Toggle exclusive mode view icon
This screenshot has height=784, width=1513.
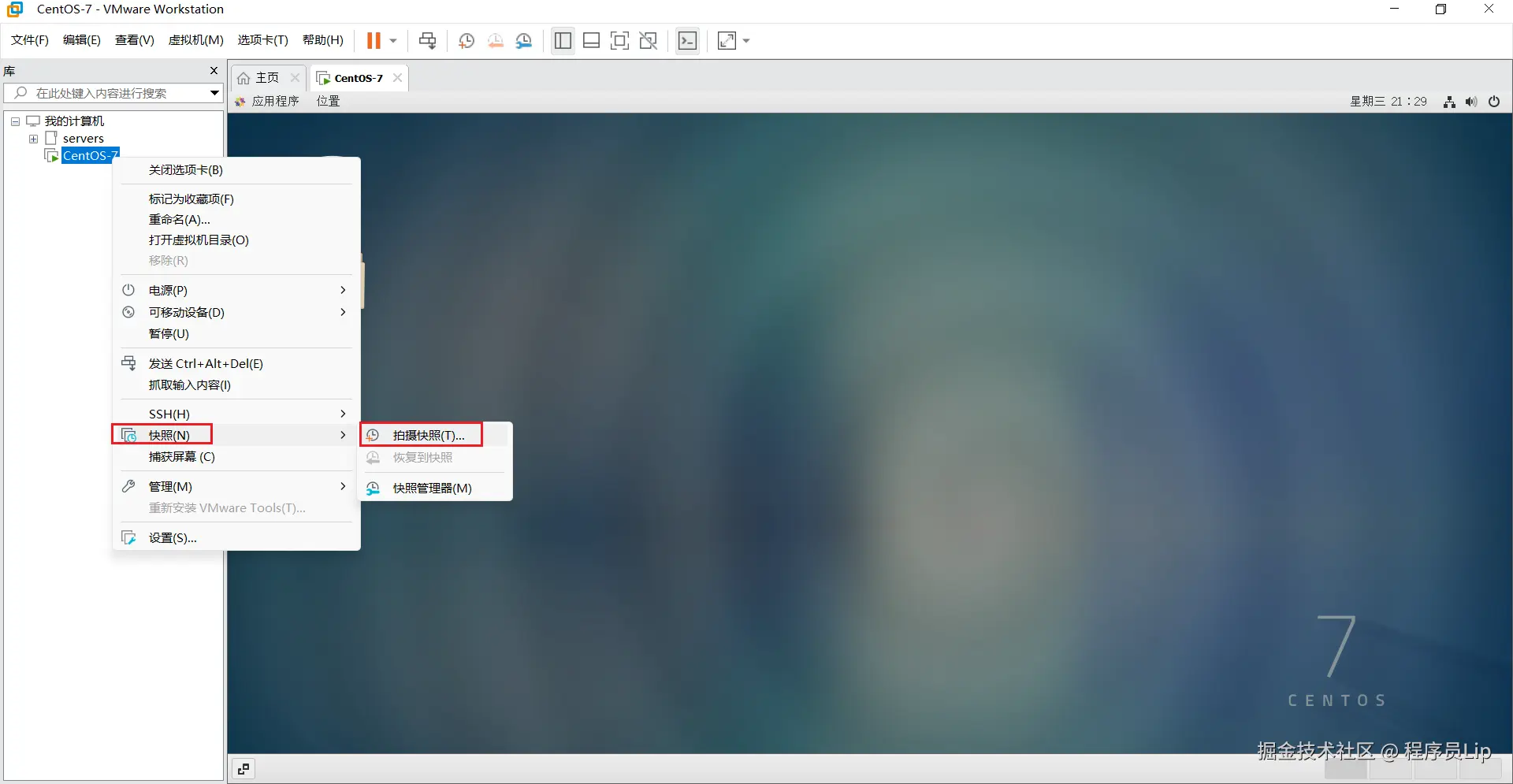coord(649,40)
